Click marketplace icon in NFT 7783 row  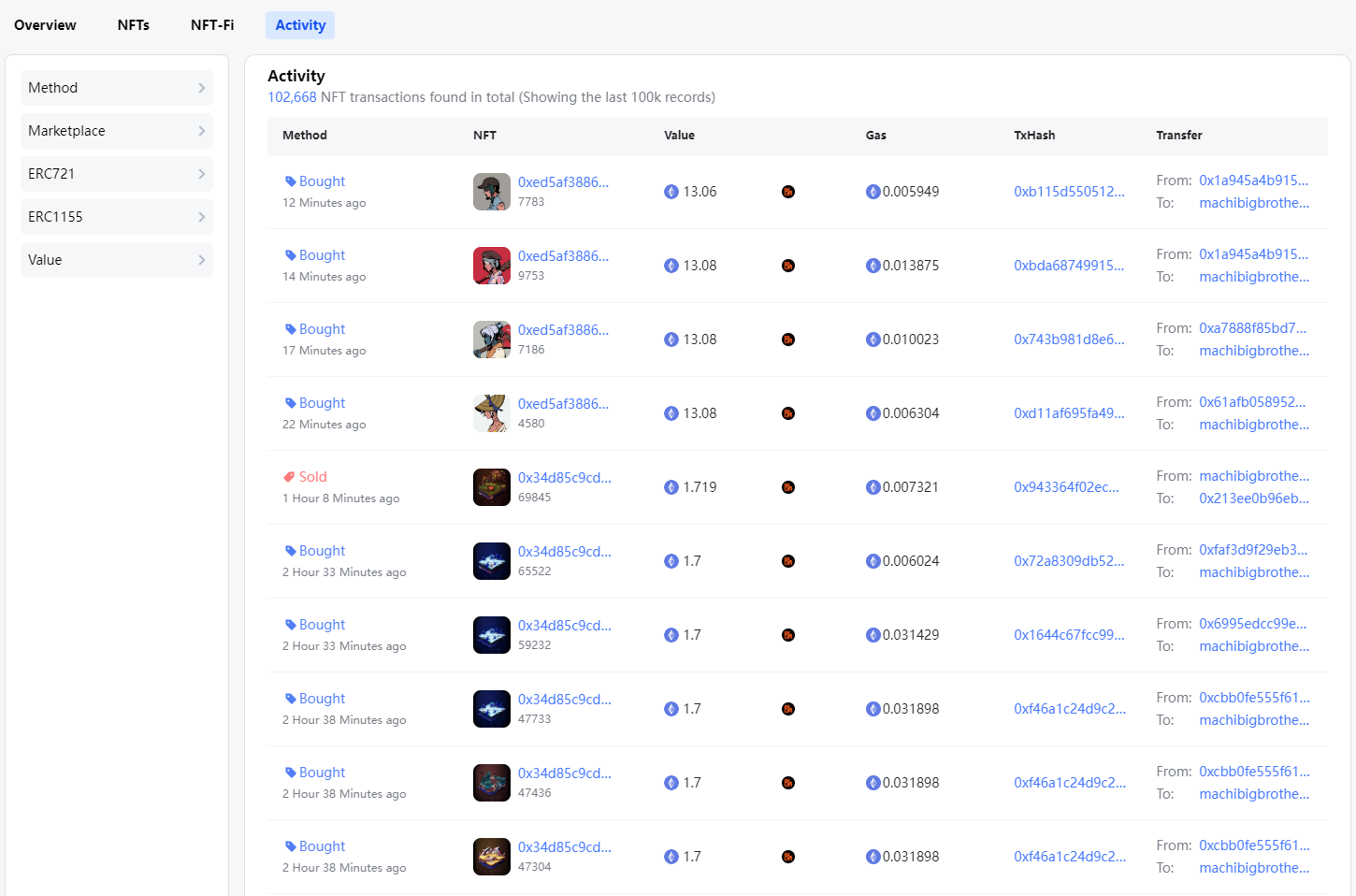788,192
